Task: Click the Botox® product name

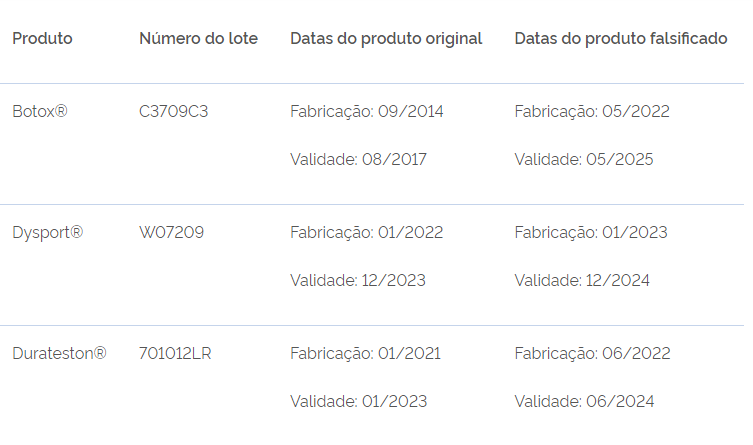Action: [x=40, y=111]
